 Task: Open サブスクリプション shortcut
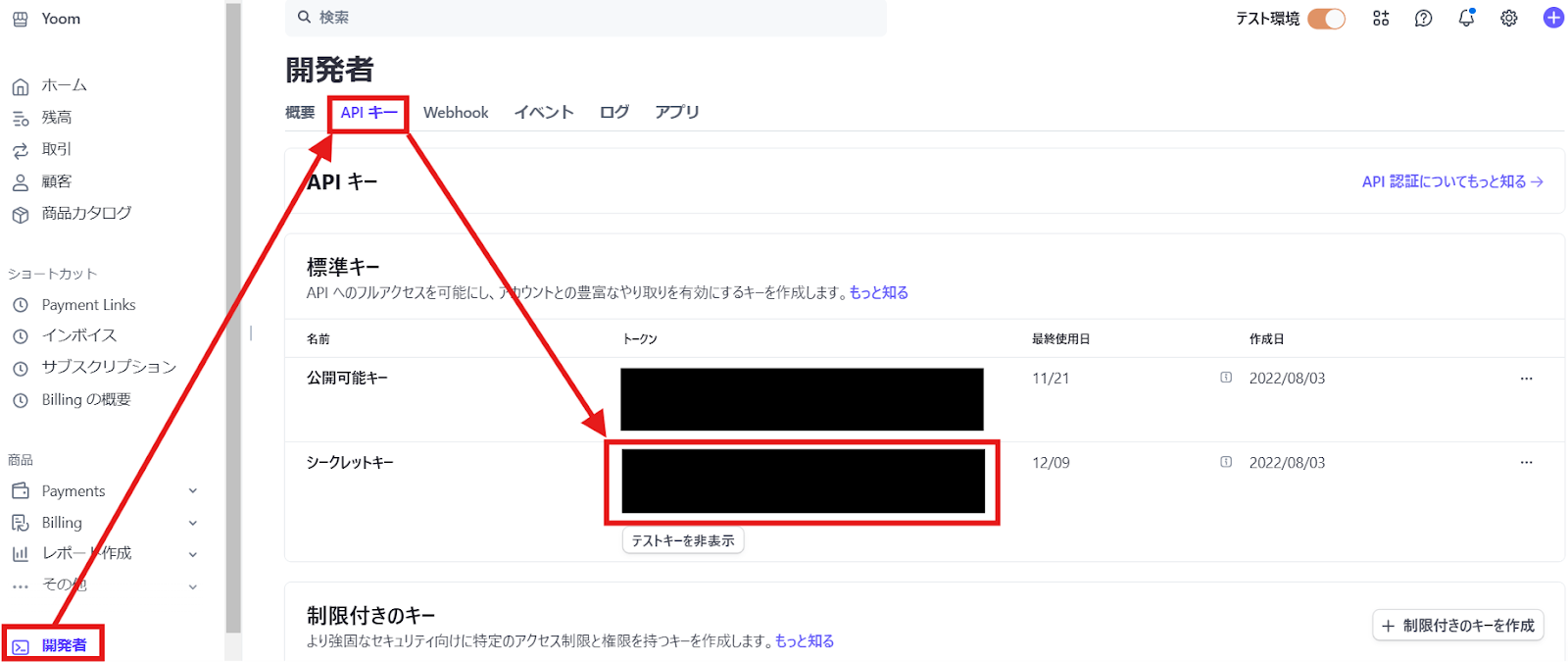(x=109, y=367)
